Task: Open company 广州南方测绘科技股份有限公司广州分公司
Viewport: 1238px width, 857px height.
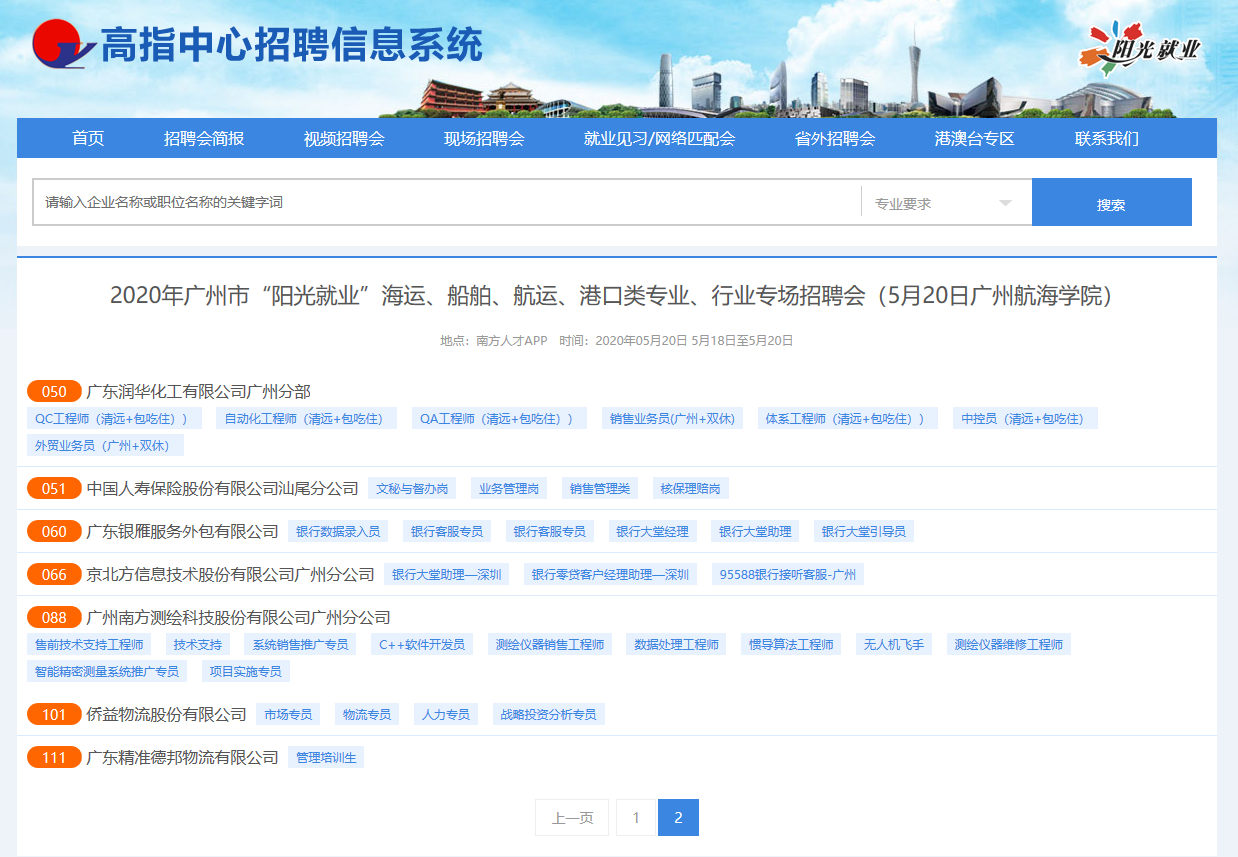Action: coord(239,617)
